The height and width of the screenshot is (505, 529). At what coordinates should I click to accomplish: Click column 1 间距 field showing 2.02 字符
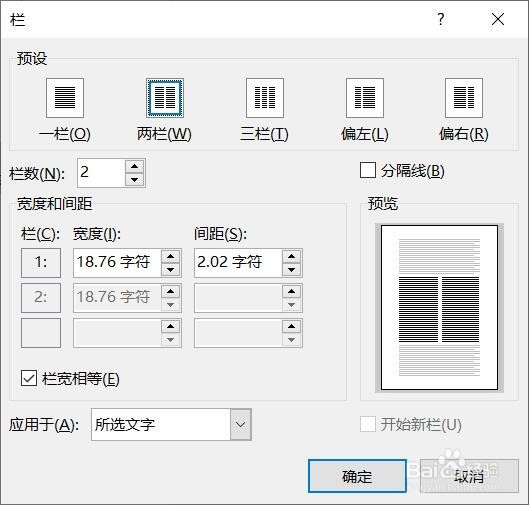click(238, 263)
